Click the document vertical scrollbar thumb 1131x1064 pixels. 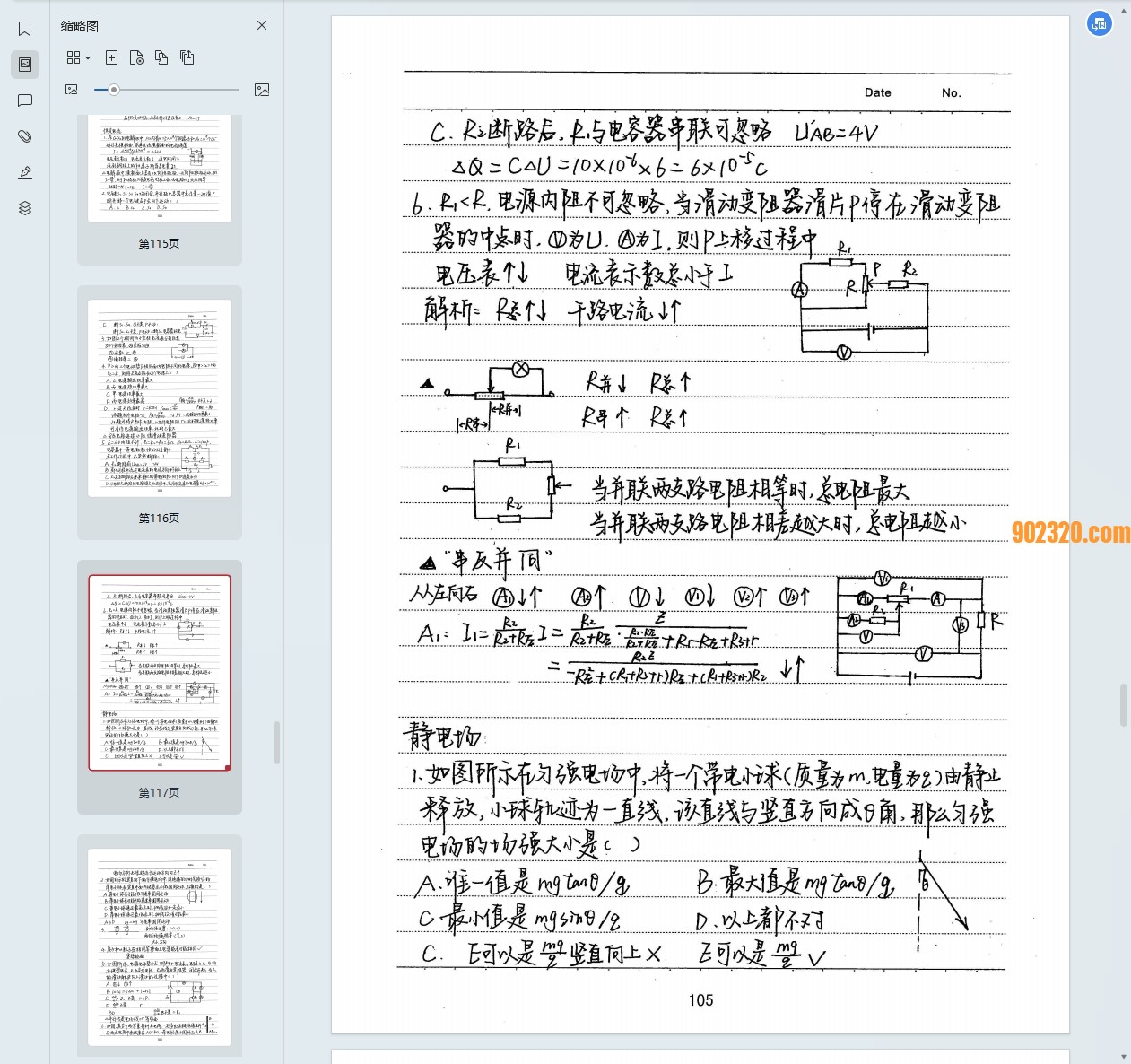click(1123, 705)
